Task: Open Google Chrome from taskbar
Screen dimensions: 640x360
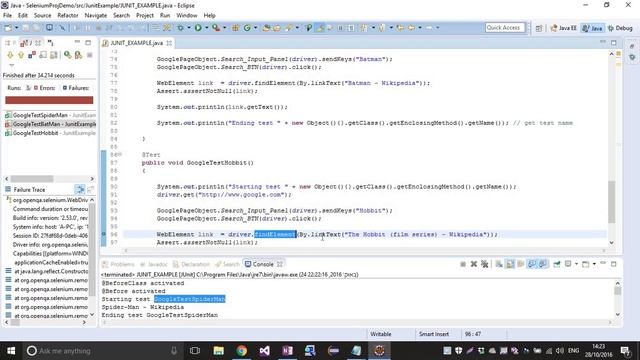Action: pos(241,351)
